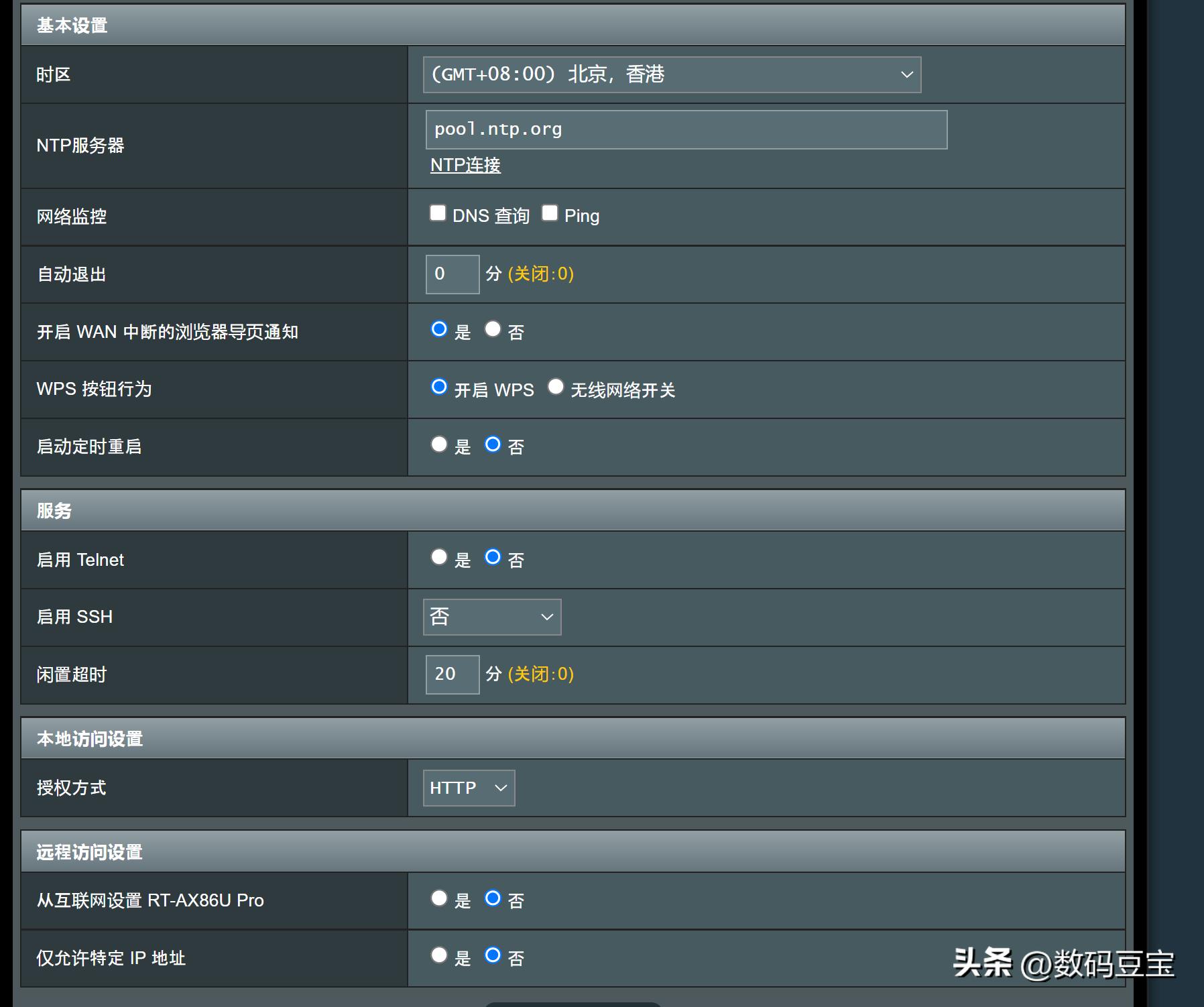Click the 基本设置 section header
The width and height of the screenshot is (1204, 1007).
[x=70, y=25]
